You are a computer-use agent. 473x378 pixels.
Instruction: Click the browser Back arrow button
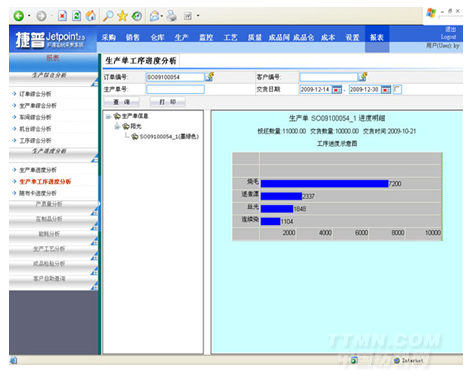pos(19,16)
